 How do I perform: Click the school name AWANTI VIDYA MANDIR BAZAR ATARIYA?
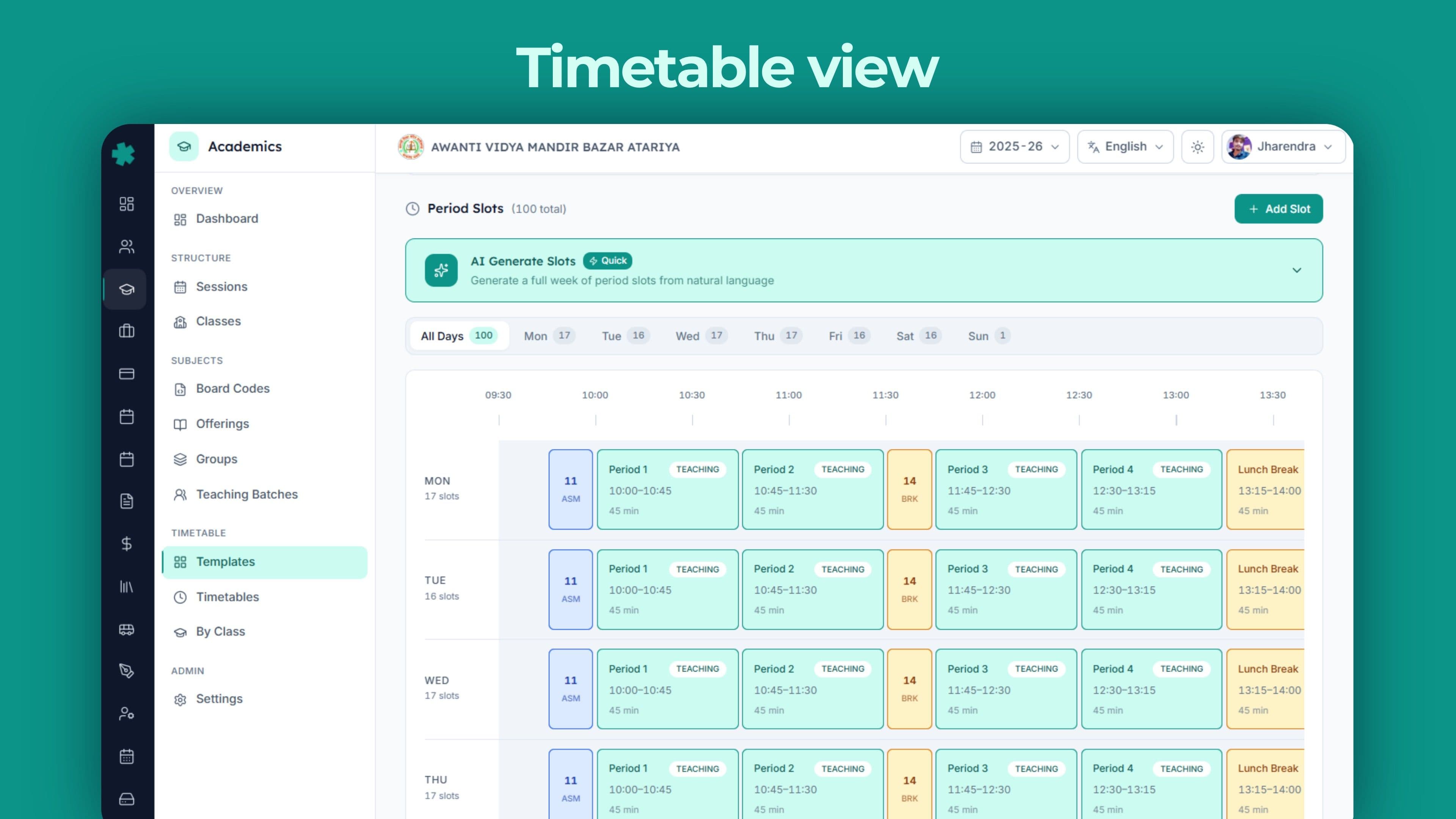coord(555,147)
